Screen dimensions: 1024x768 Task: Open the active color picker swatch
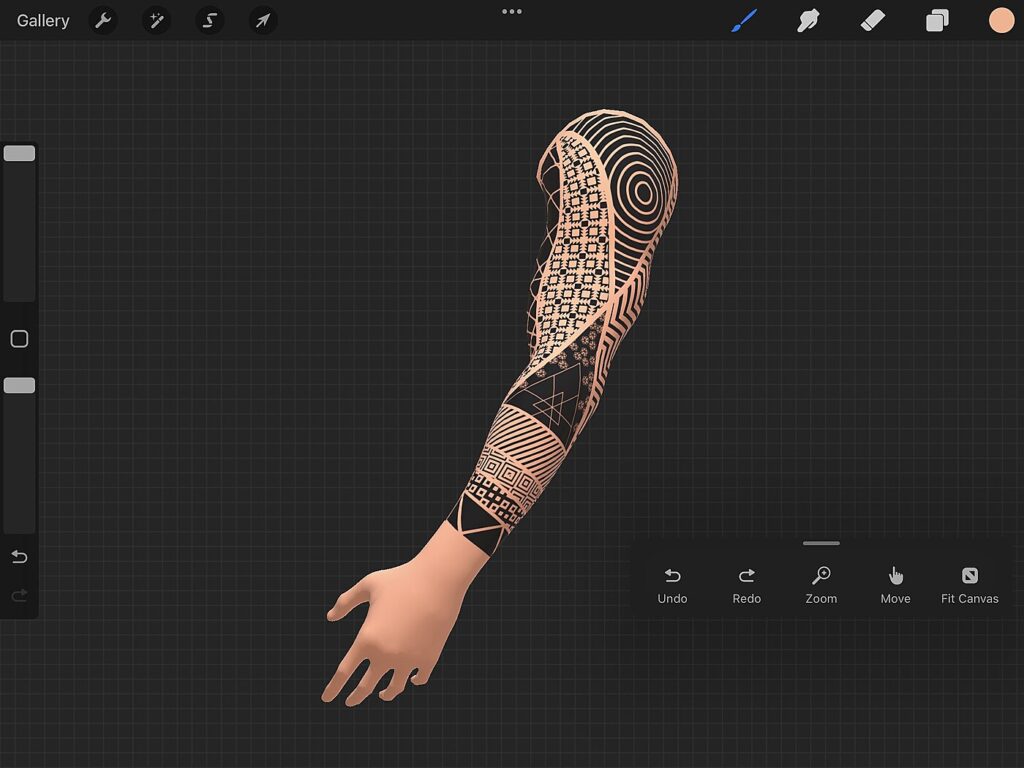(1001, 20)
